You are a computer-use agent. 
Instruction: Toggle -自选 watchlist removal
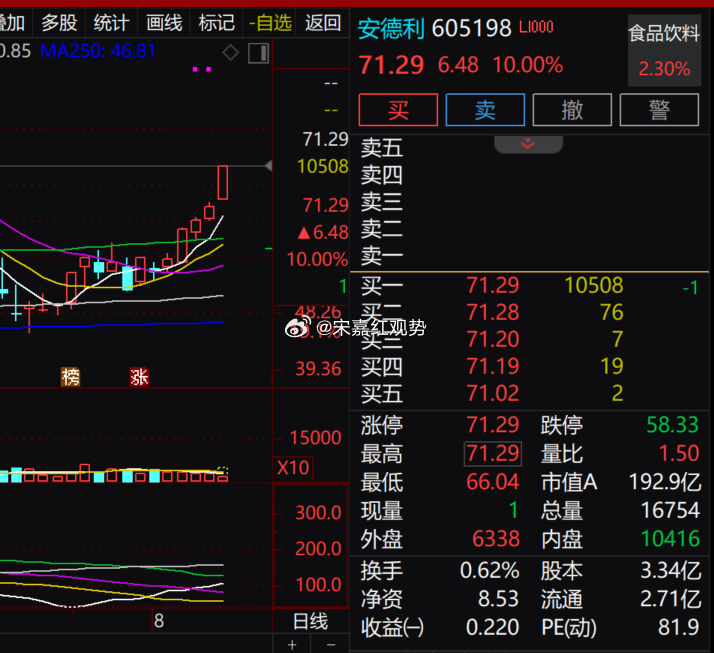[270, 22]
